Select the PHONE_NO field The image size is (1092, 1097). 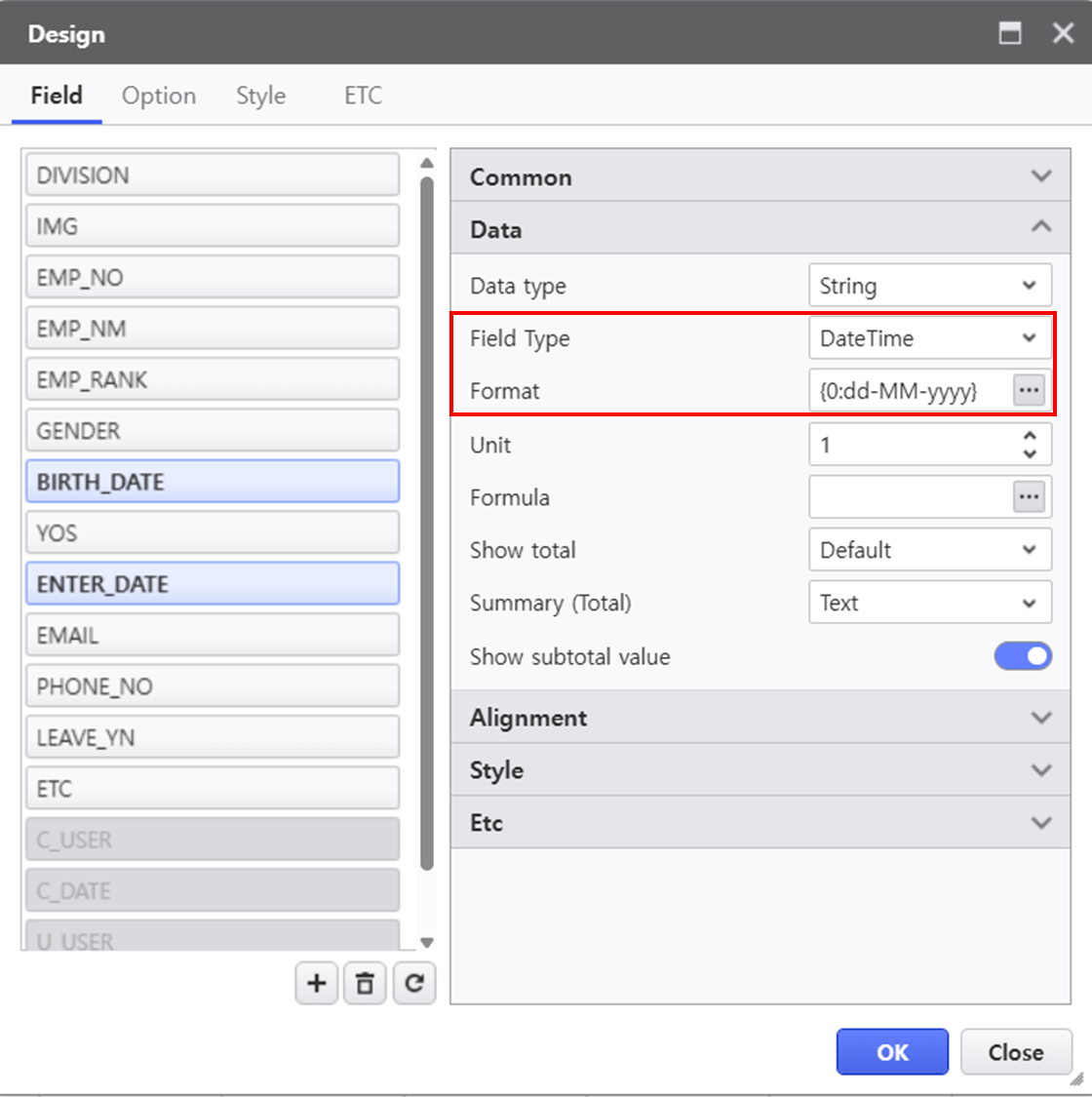tap(213, 686)
